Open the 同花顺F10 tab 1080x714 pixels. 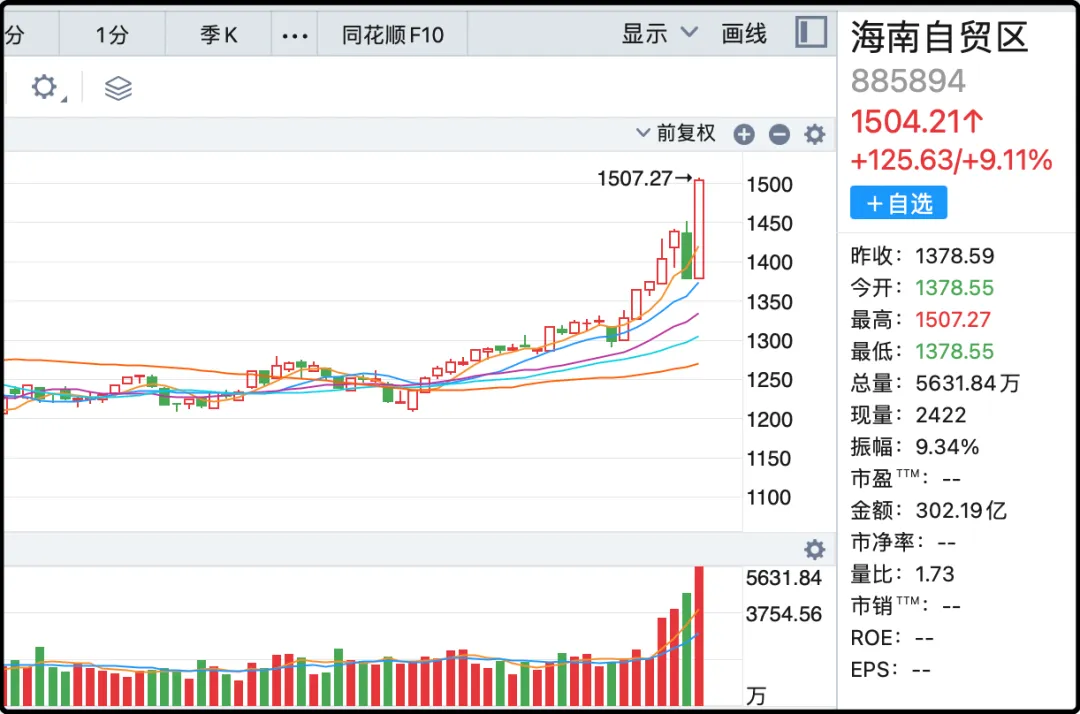click(392, 35)
